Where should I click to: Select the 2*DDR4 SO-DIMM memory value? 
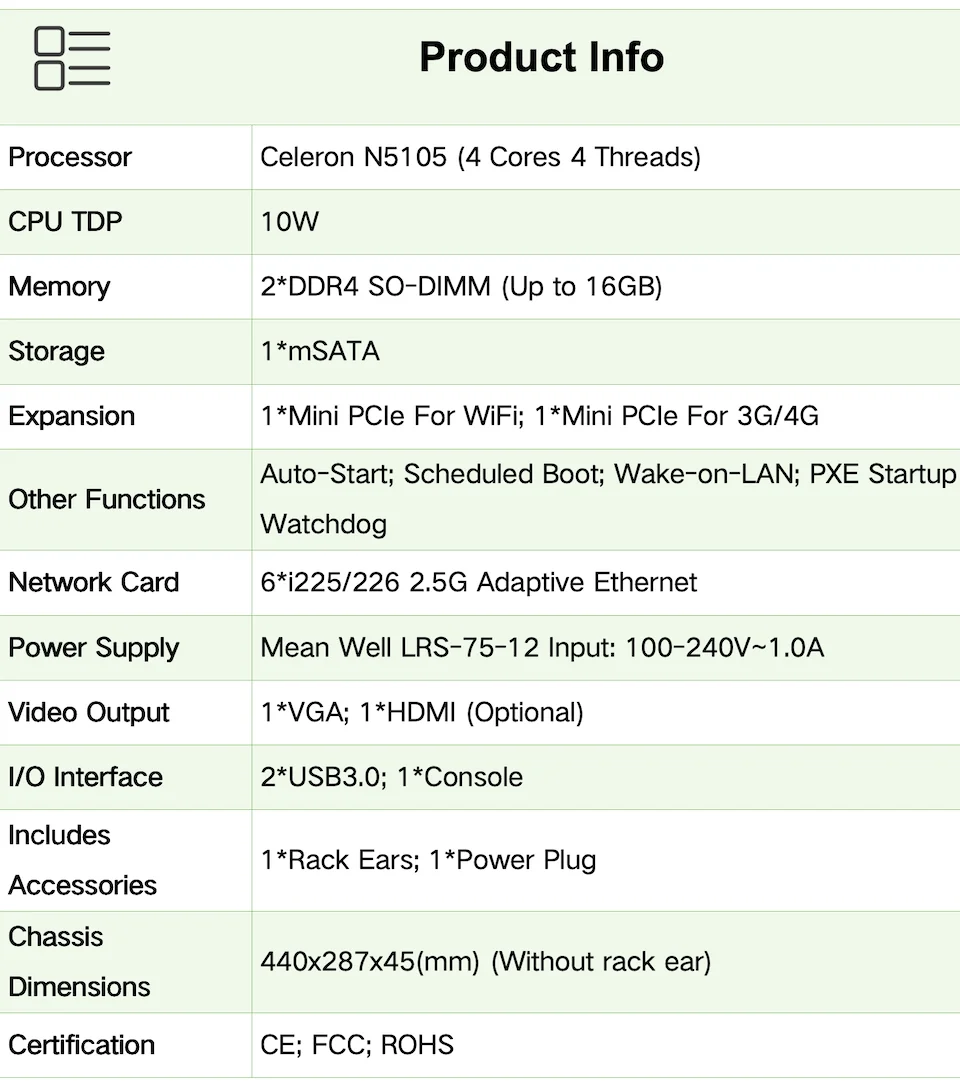click(x=461, y=287)
